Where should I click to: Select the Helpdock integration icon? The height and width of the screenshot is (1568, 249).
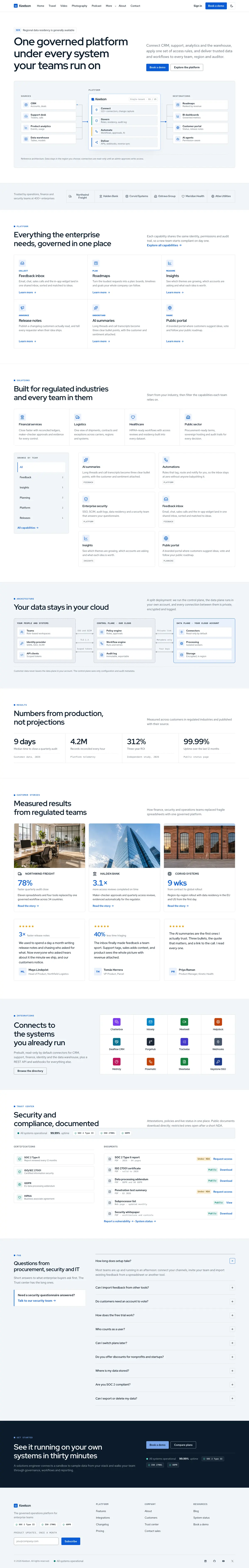[x=218, y=1022]
